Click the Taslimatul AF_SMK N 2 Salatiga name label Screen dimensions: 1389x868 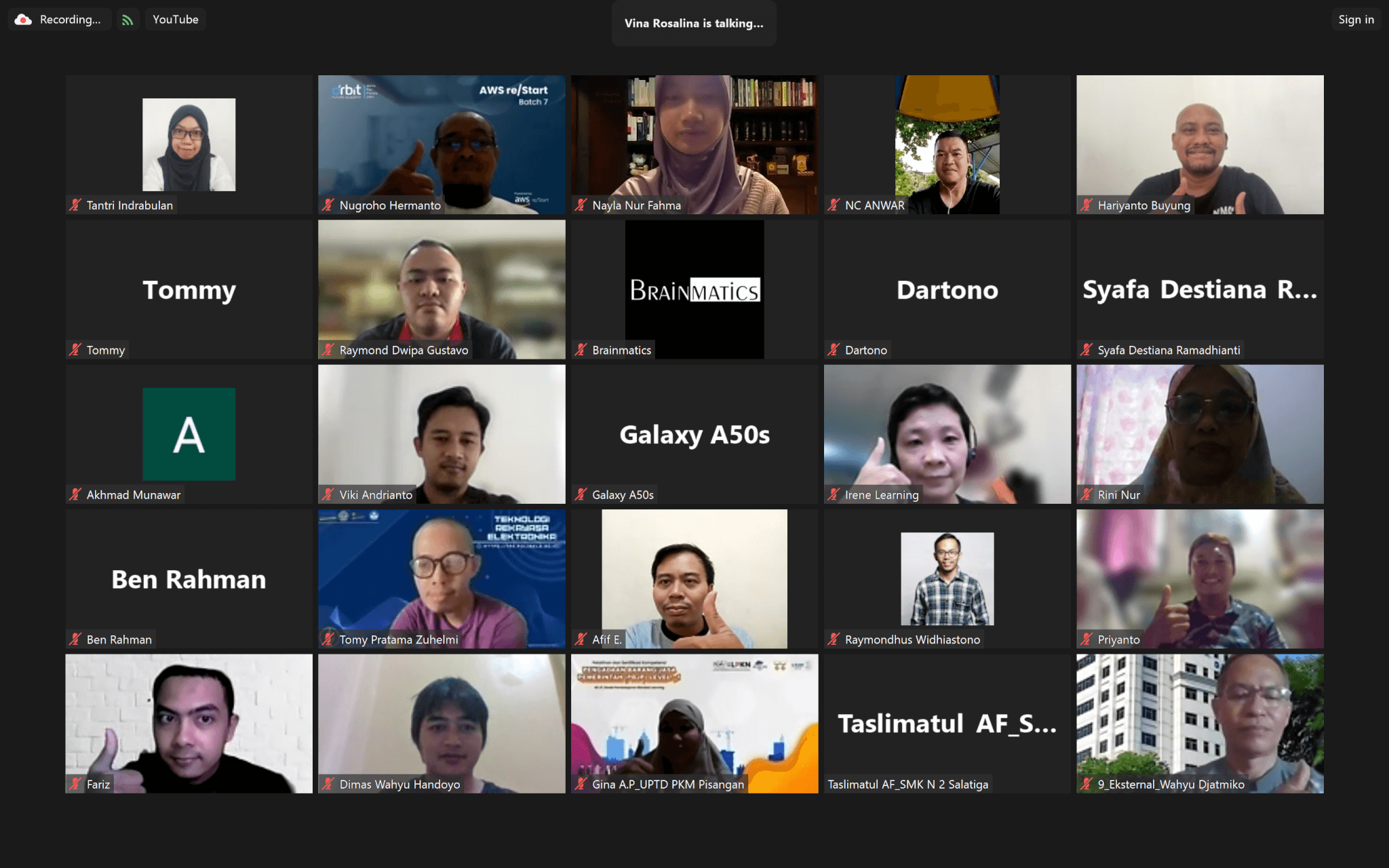[x=907, y=784]
